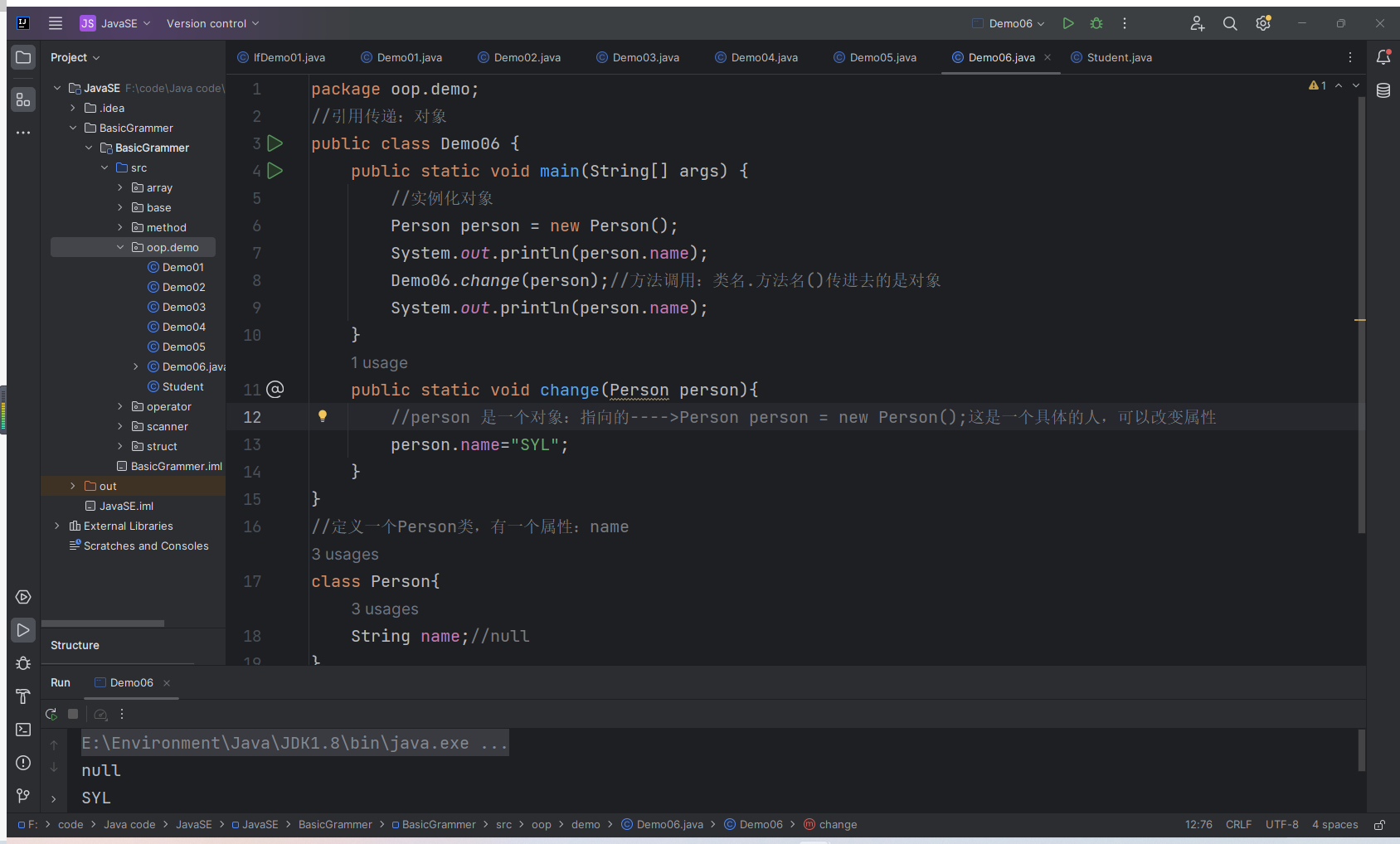
Task: Click the '3 usages' hint above class Person
Action: coord(345,554)
